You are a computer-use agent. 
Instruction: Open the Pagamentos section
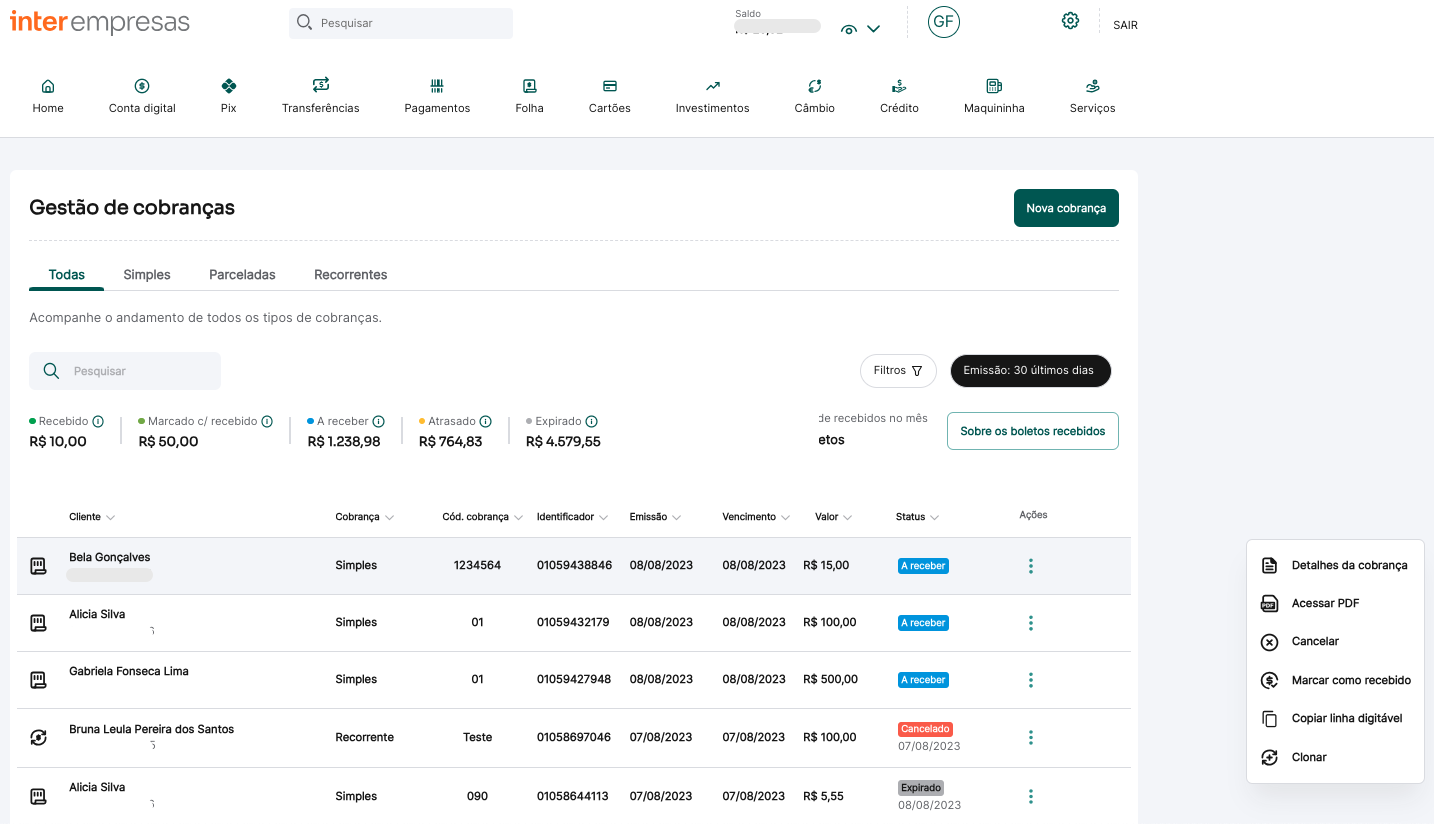click(x=437, y=96)
